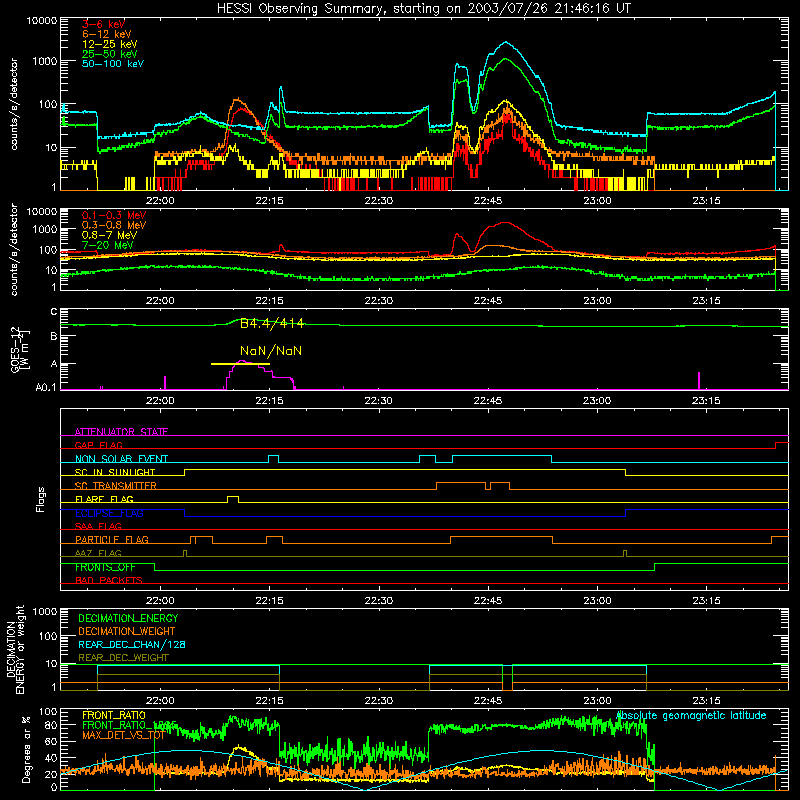Select the NON_SOLAR_EVENT flag label

[121, 459]
